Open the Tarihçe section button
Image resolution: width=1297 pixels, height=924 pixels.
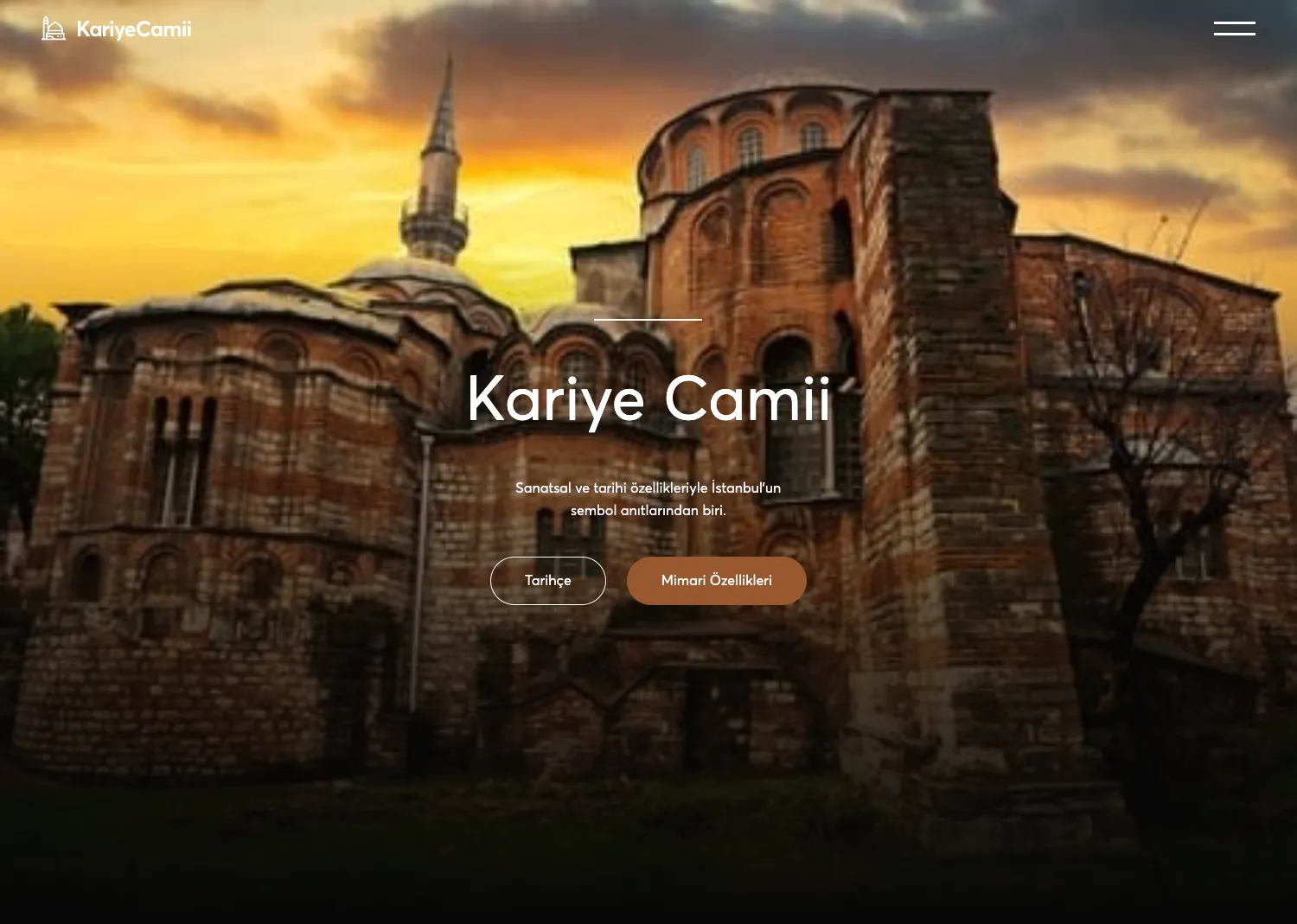pos(548,581)
